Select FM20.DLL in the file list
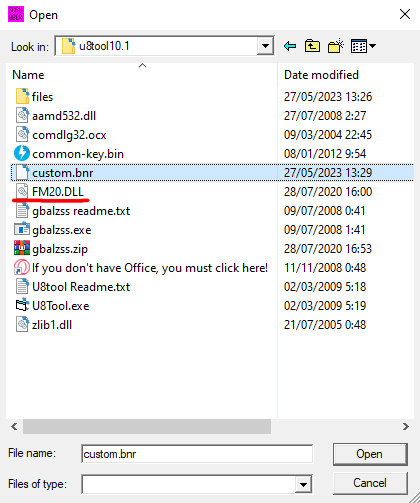Screen dimensions: 420x503 pos(58,192)
